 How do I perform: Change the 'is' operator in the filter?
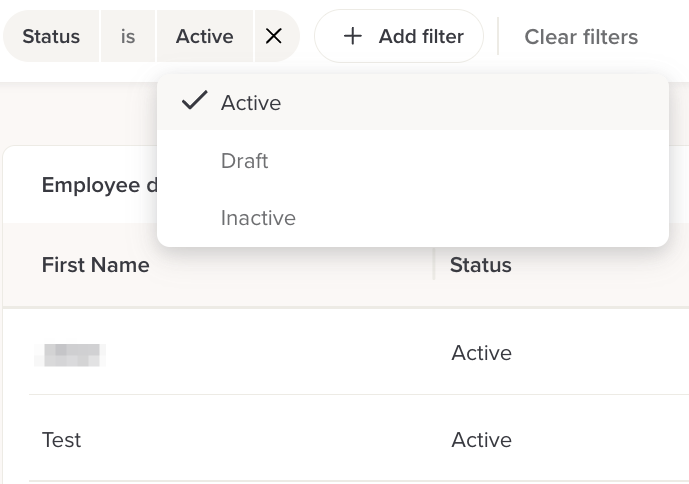[x=128, y=37]
